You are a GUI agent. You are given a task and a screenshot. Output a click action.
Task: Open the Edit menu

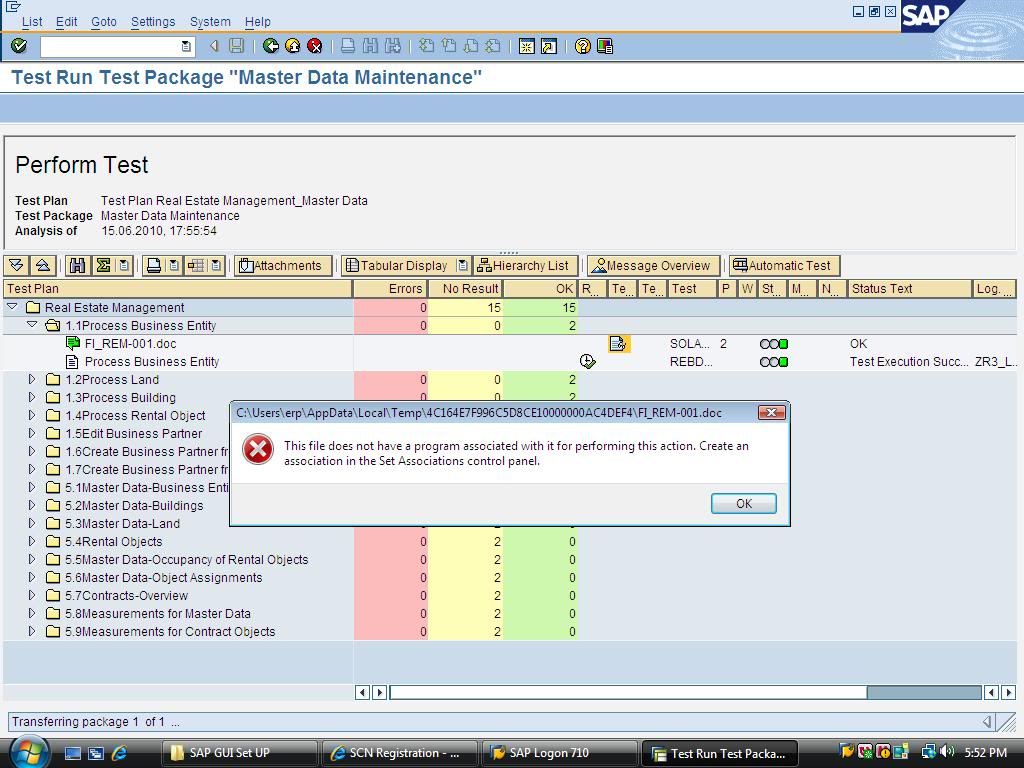67,22
